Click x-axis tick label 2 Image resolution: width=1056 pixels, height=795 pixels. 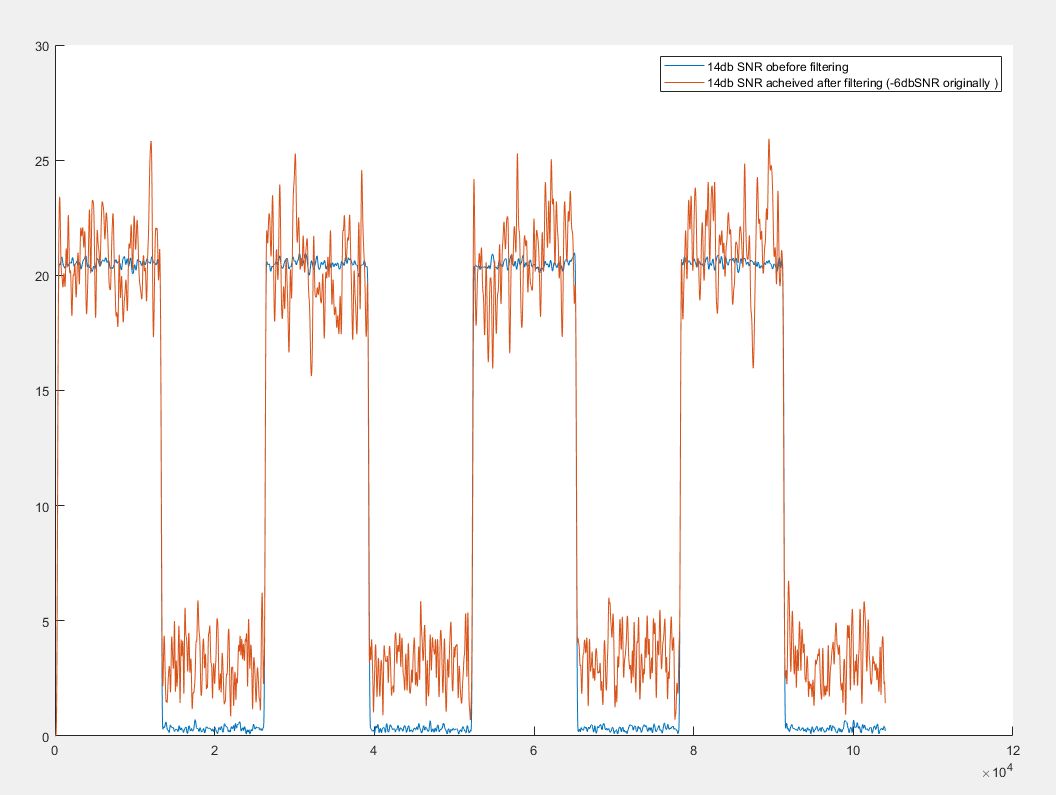[214, 751]
